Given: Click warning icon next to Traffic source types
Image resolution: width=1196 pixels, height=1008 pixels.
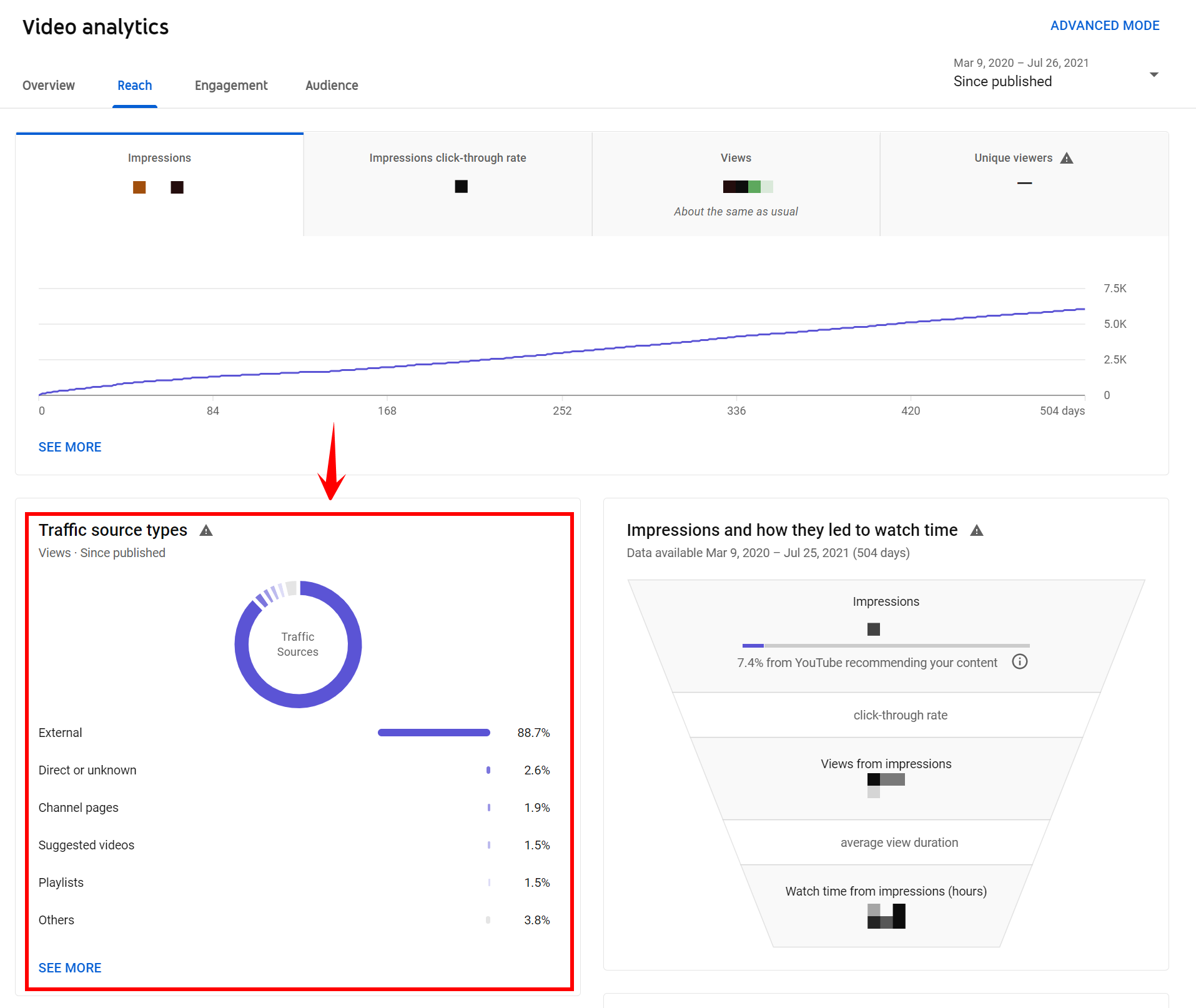Looking at the screenshot, I should (x=206, y=531).
